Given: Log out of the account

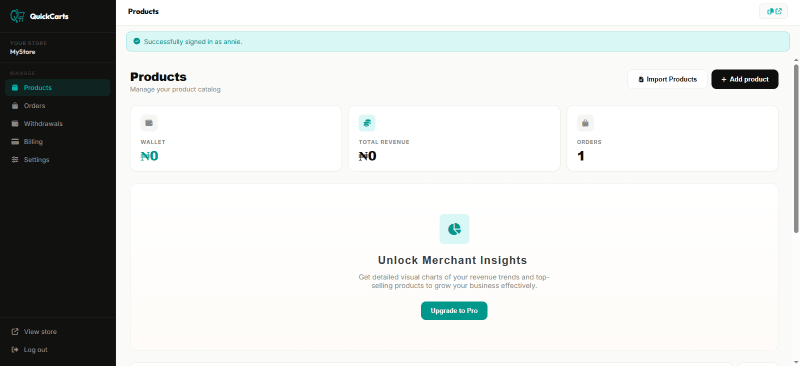Looking at the screenshot, I should coord(35,350).
